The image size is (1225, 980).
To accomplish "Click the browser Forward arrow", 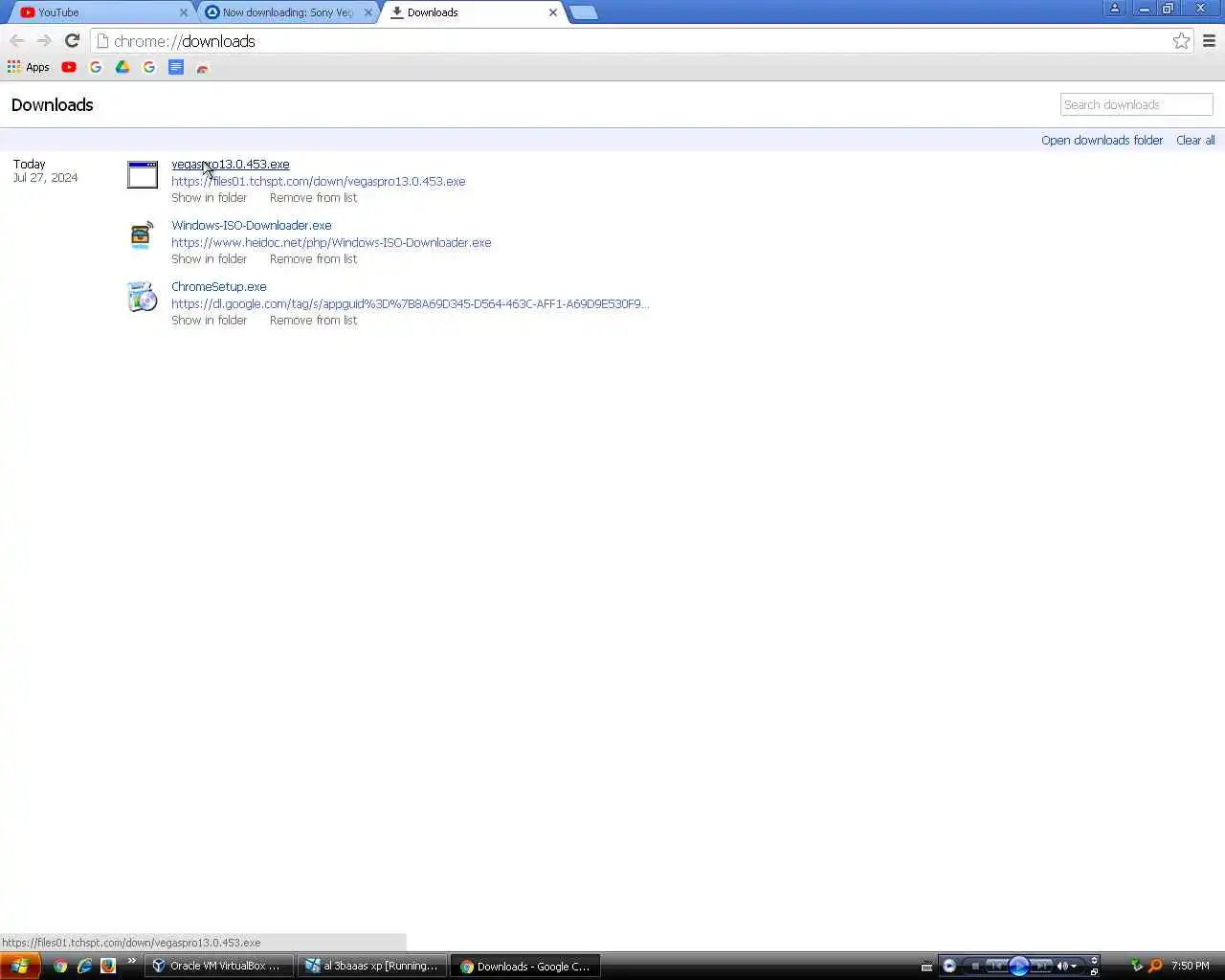I will click(x=44, y=40).
